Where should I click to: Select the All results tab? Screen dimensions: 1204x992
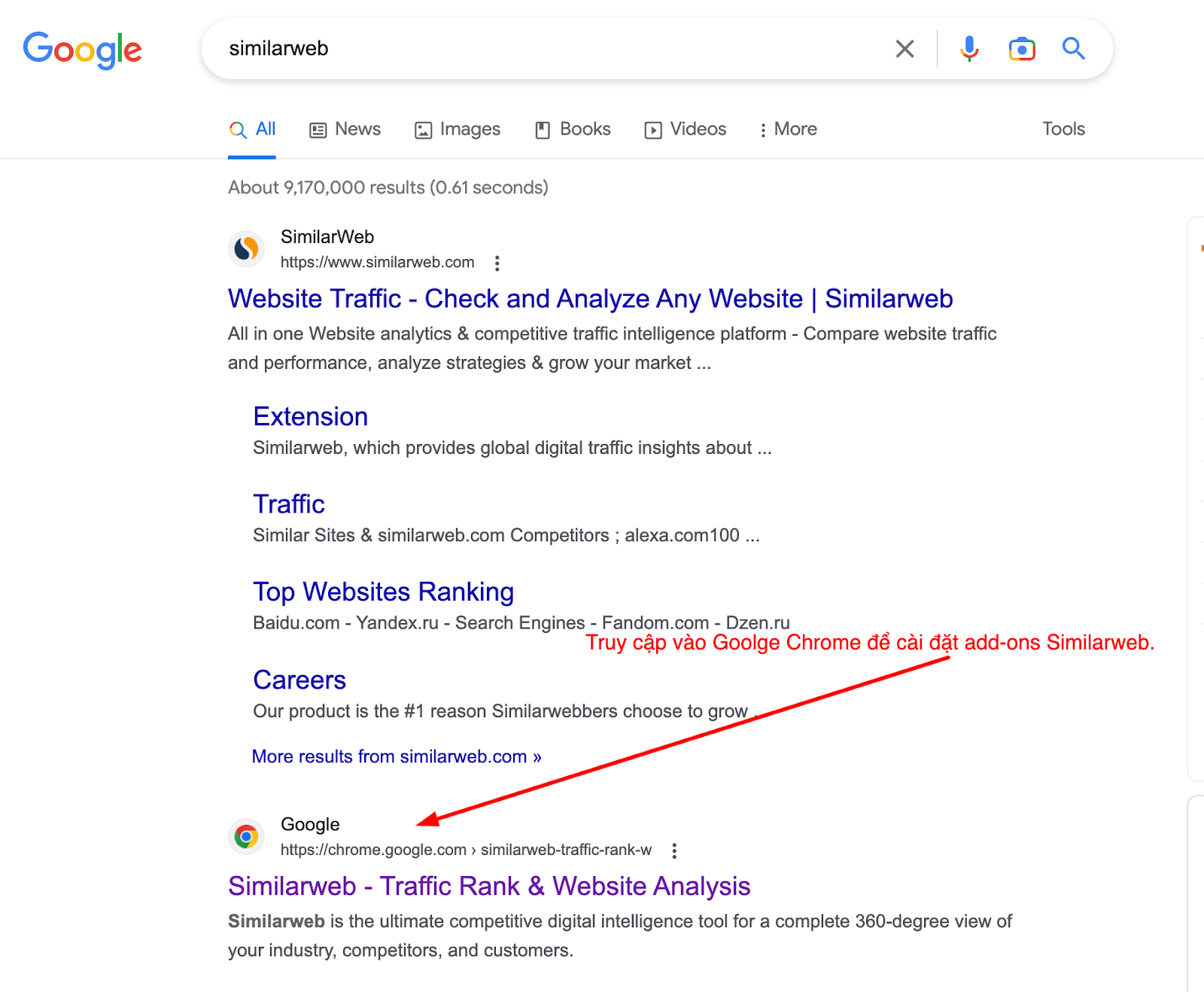[x=253, y=129]
